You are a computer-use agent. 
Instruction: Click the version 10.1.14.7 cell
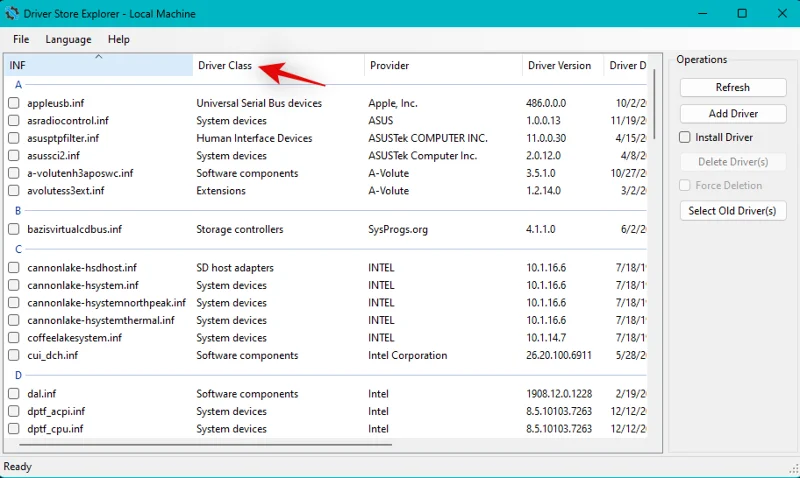pyautogui.click(x=546, y=338)
